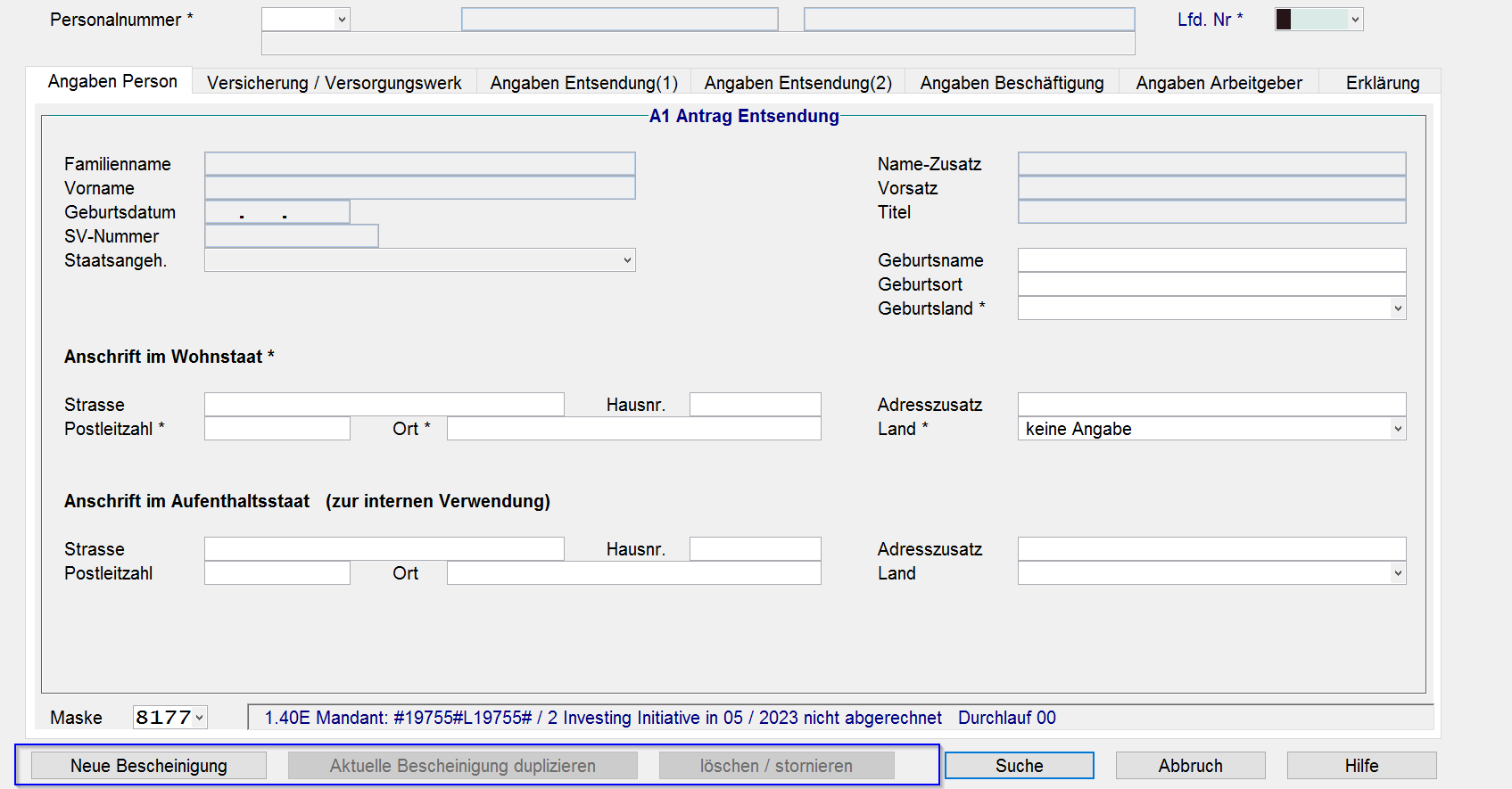The width and height of the screenshot is (1512, 789).
Task: Select the Angaben Entsendung(2) tab
Action: [x=797, y=83]
